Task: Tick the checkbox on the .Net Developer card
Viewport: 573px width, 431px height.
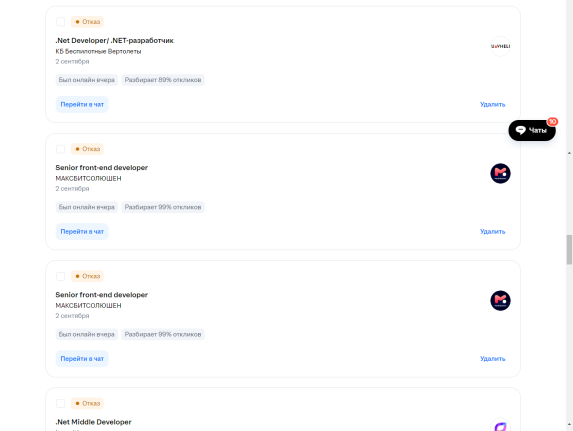Action: [x=61, y=22]
